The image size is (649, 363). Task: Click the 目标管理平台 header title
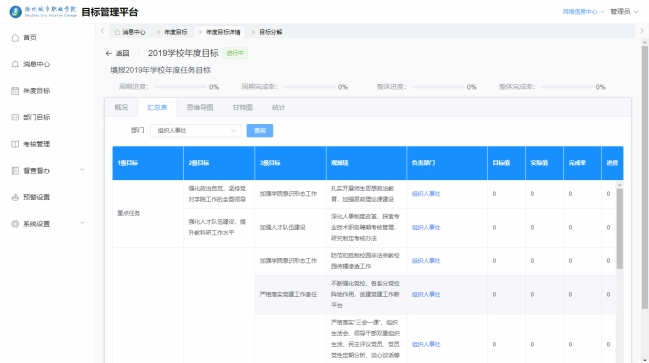(110, 12)
